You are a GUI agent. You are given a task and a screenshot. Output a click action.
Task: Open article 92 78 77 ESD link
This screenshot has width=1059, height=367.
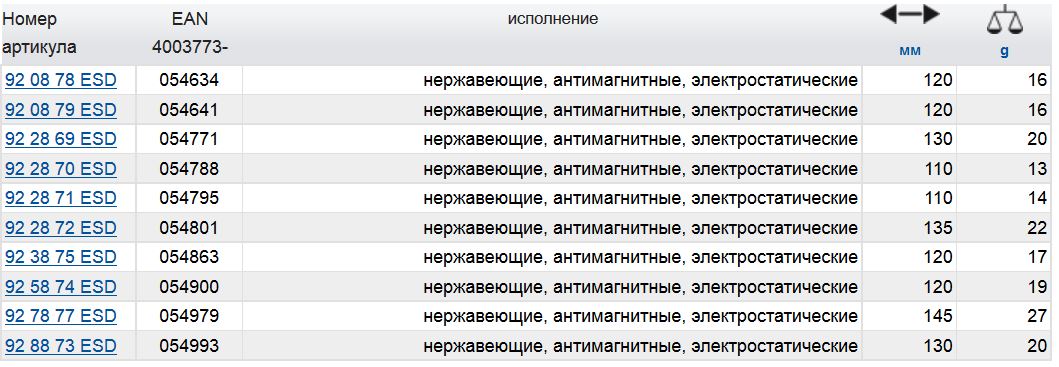[x=61, y=316]
